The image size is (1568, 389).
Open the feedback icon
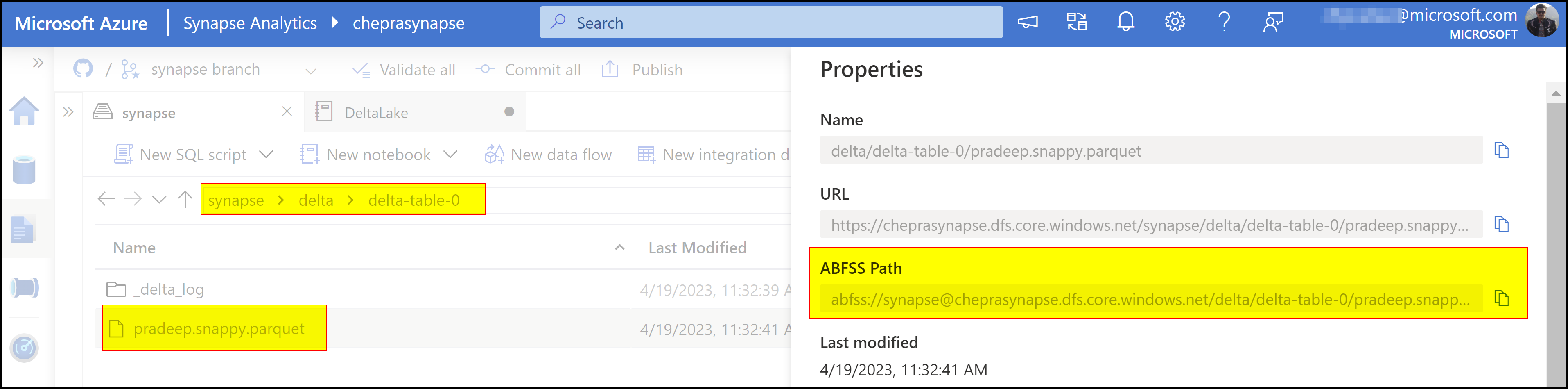pyautogui.click(x=1273, y=23)
